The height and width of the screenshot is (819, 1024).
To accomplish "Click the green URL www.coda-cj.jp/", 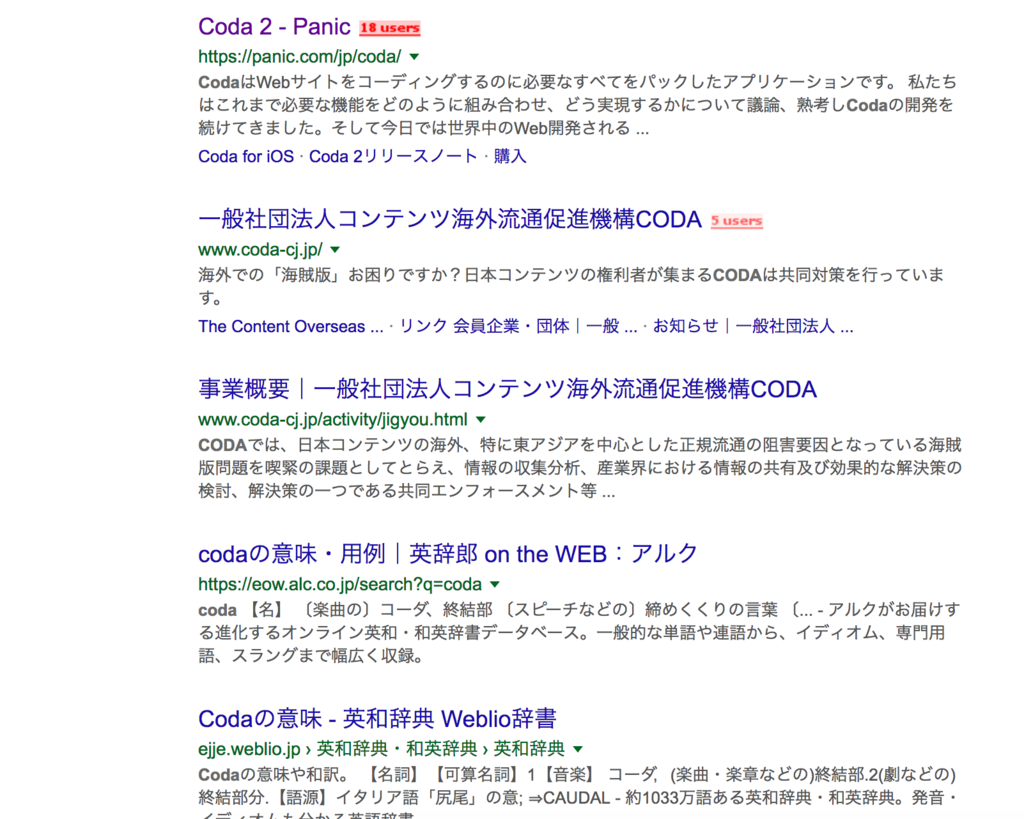I will coord(261,249).
